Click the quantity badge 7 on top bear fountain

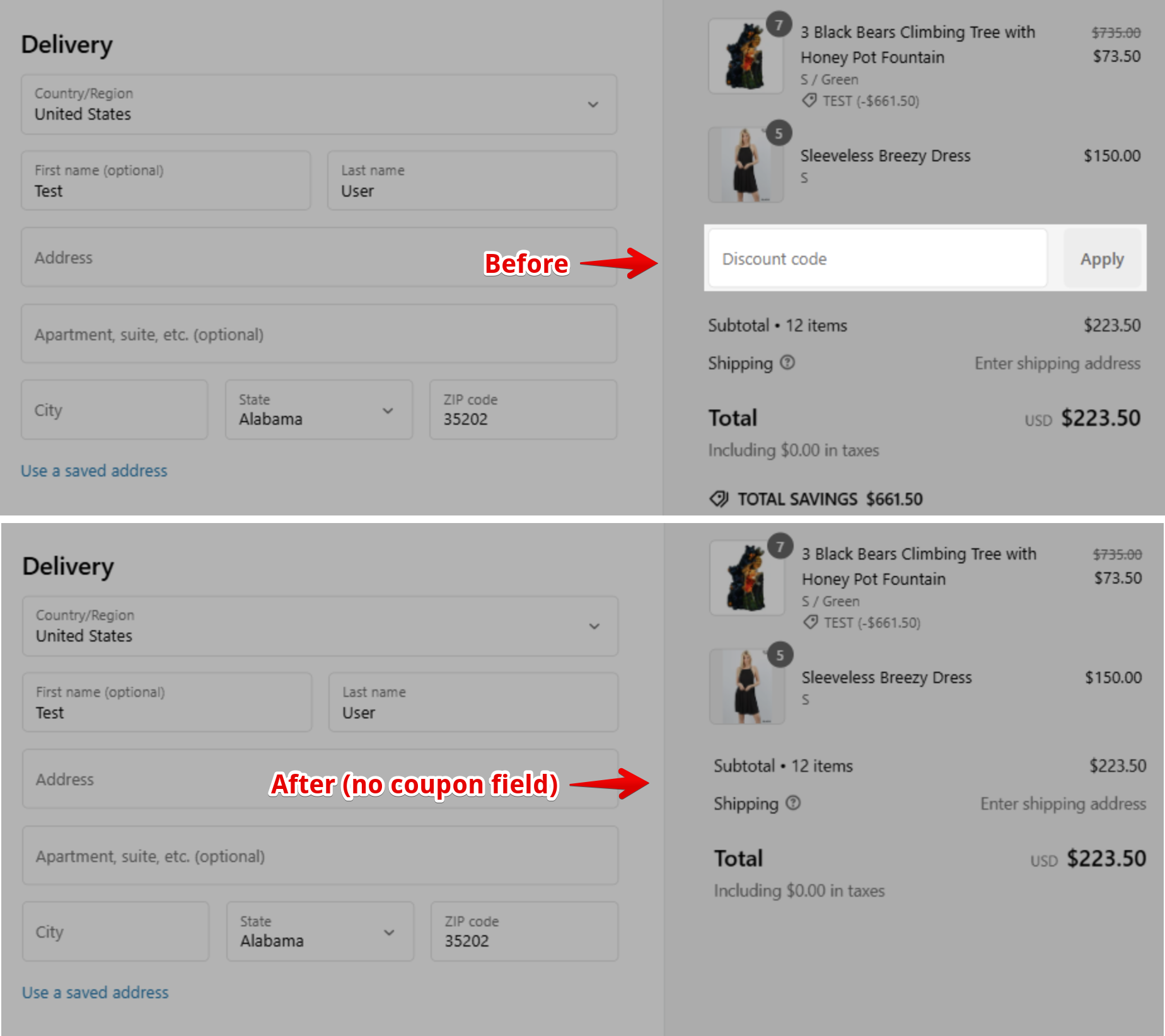pyautogui.click(x=779, y=25)
